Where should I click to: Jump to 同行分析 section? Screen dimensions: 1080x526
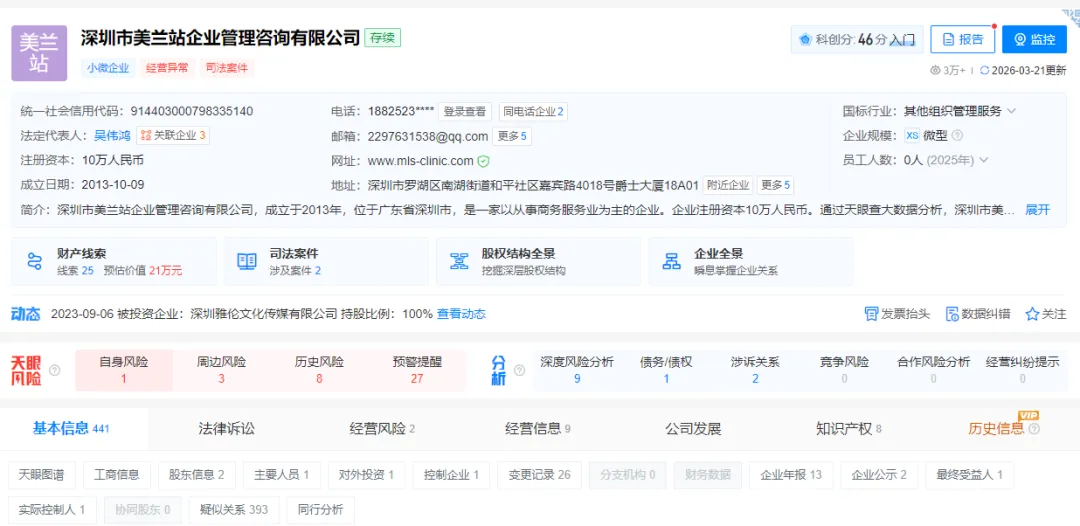pyautogui.click(x=320, y=509)
